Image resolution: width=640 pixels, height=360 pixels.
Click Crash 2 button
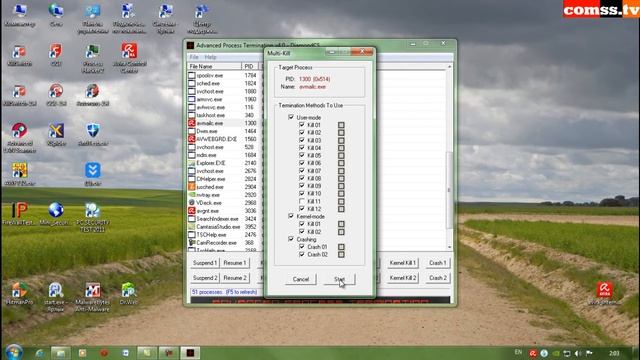tap(438, 278)
